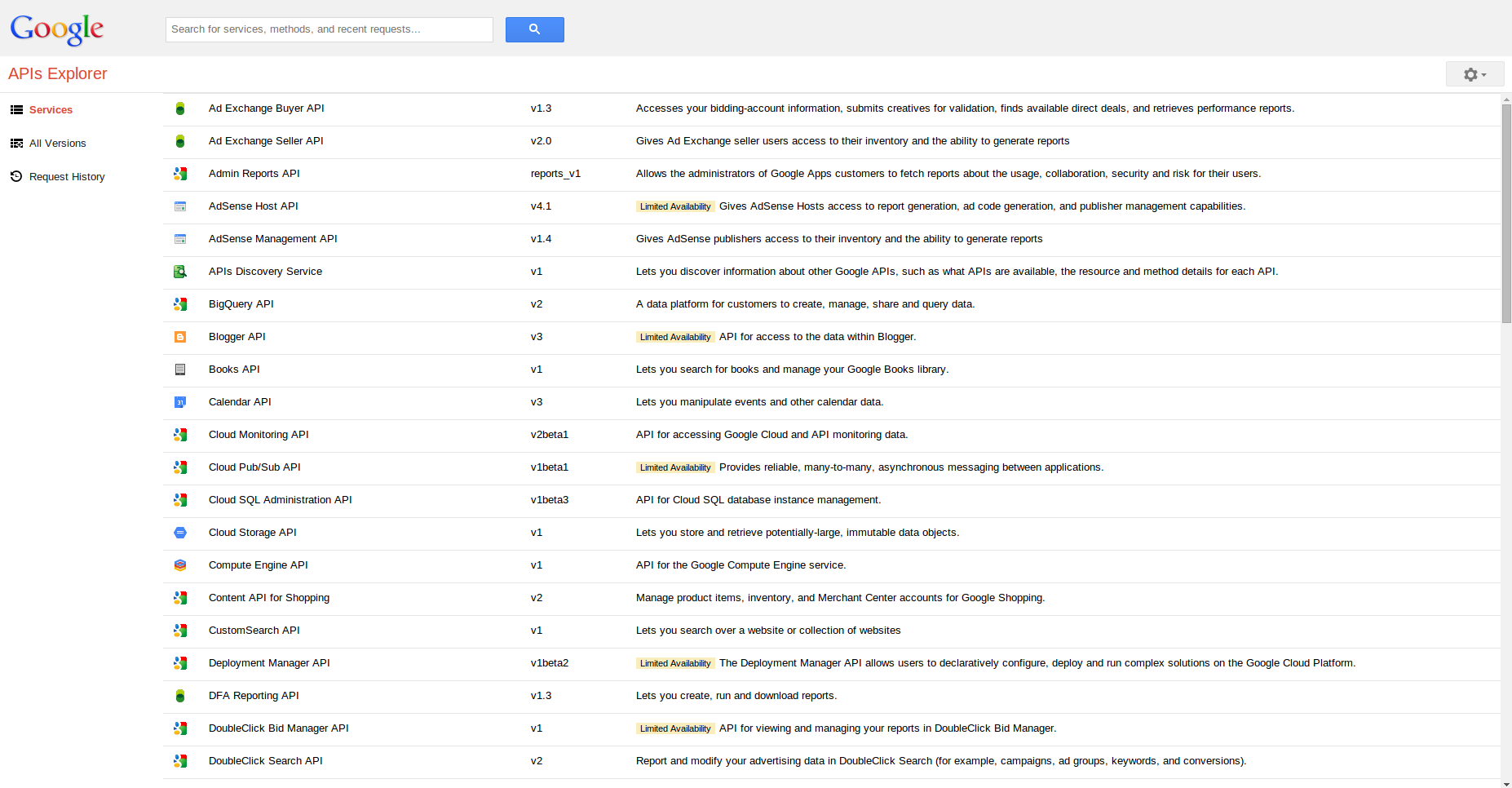
Task: Click version reports_v1 of Admin Reports API
Action: pos(555,174)
